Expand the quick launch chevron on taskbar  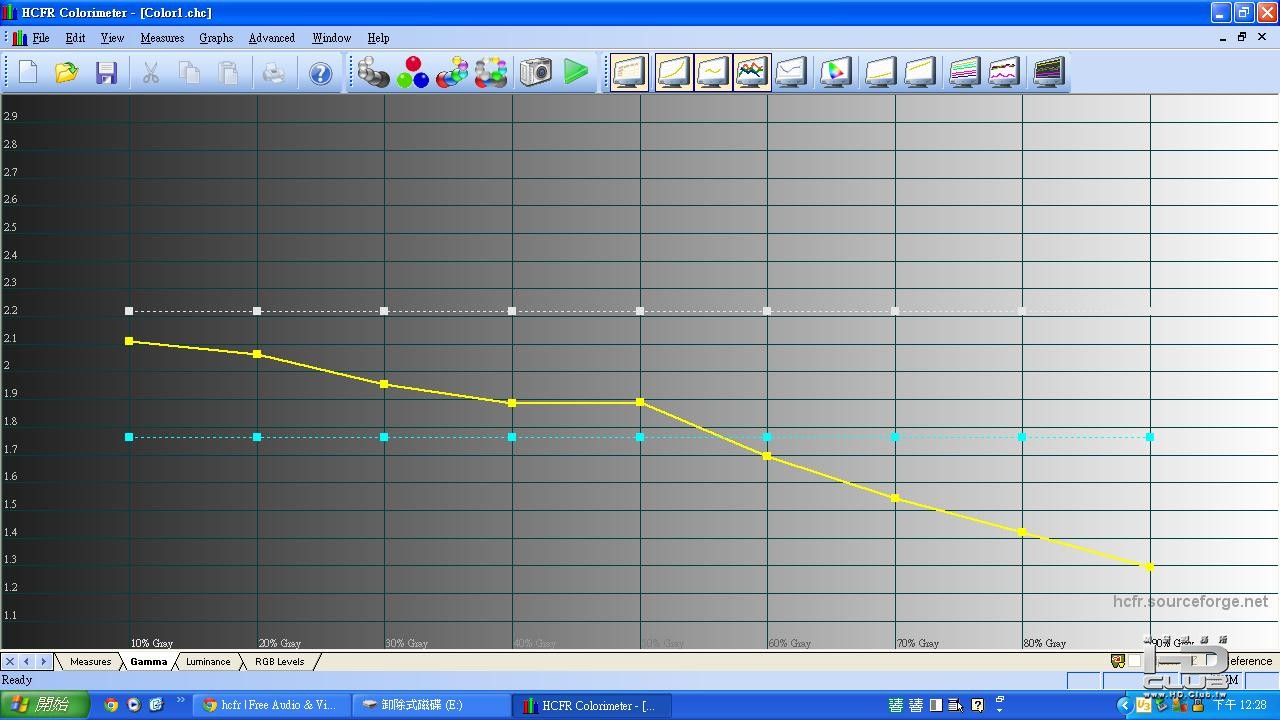click(x=181, y=699)
